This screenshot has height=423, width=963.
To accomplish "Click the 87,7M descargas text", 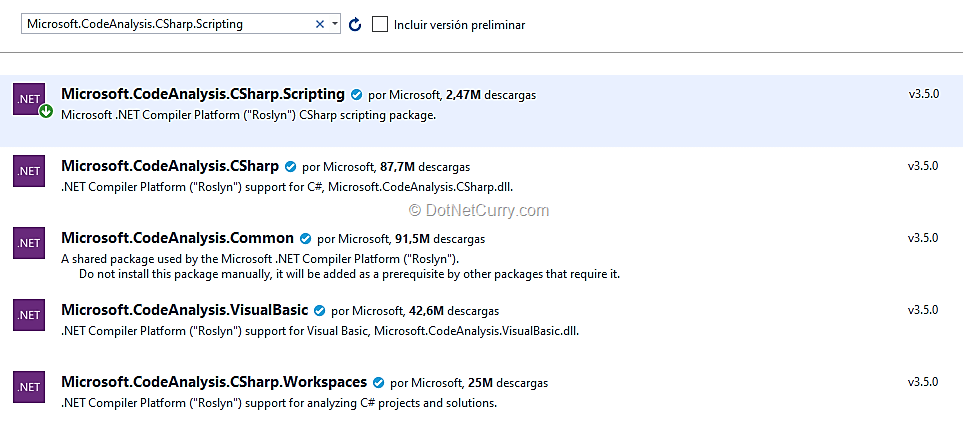I will [425, 167].
